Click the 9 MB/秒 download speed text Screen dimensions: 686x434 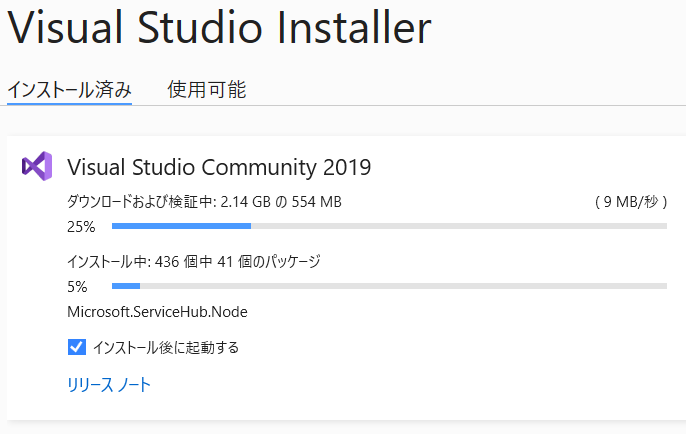(631, 202)
